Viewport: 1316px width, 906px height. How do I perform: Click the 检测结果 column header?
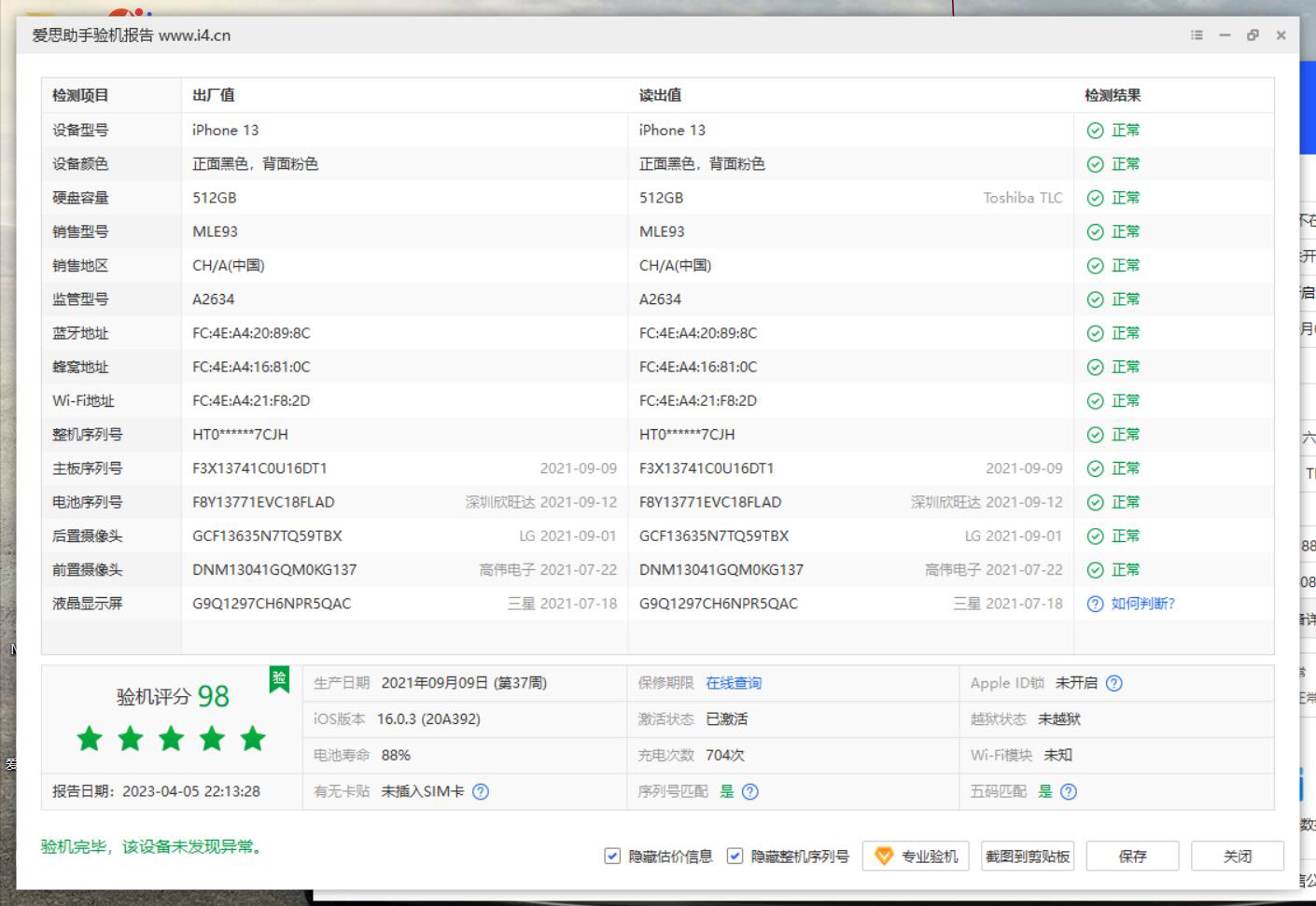[1113, 95]
